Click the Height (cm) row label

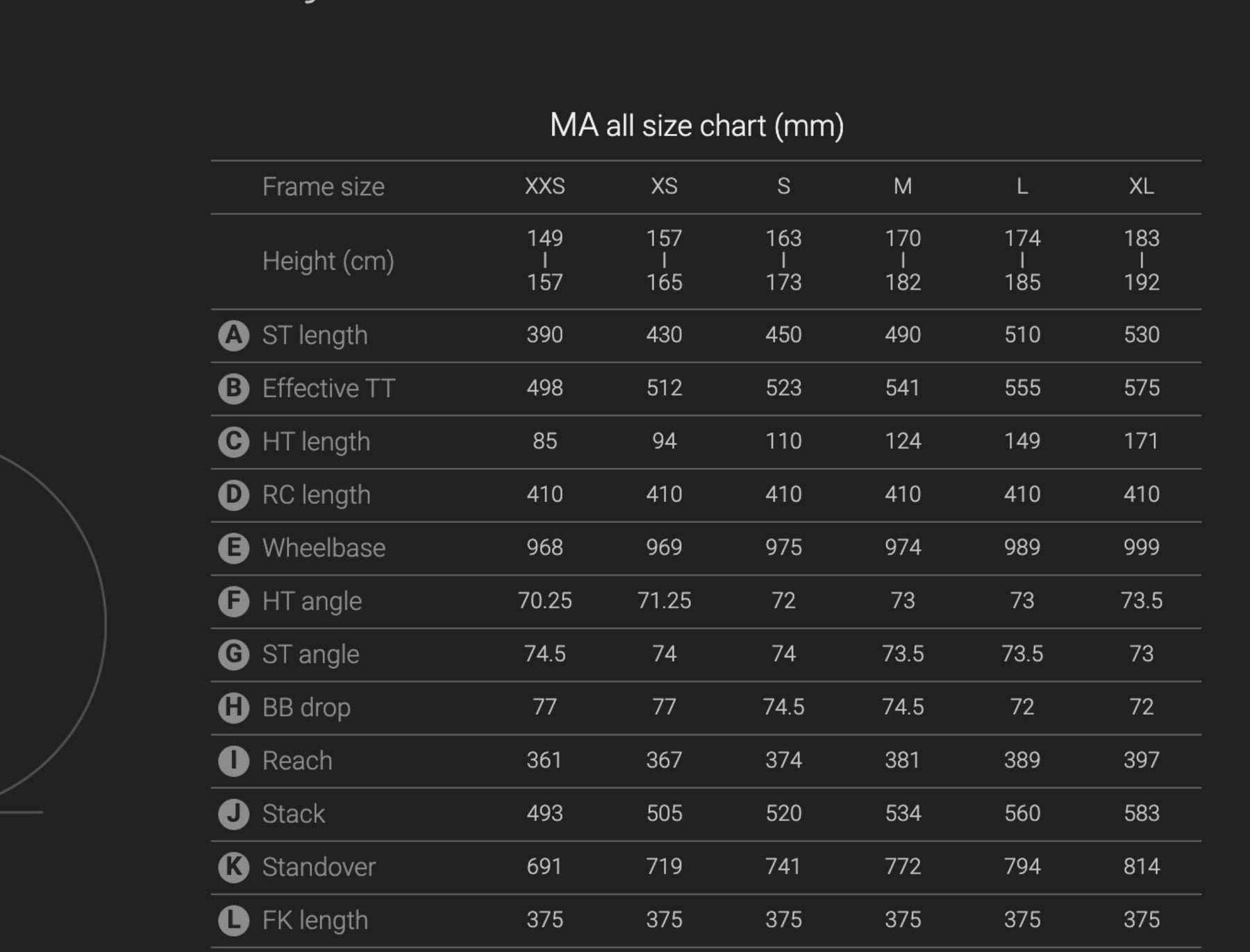328,261
